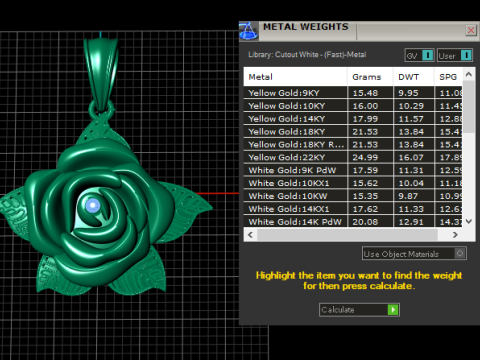
Task: Sort by the DWT column header
Action: tap(414, 77)
